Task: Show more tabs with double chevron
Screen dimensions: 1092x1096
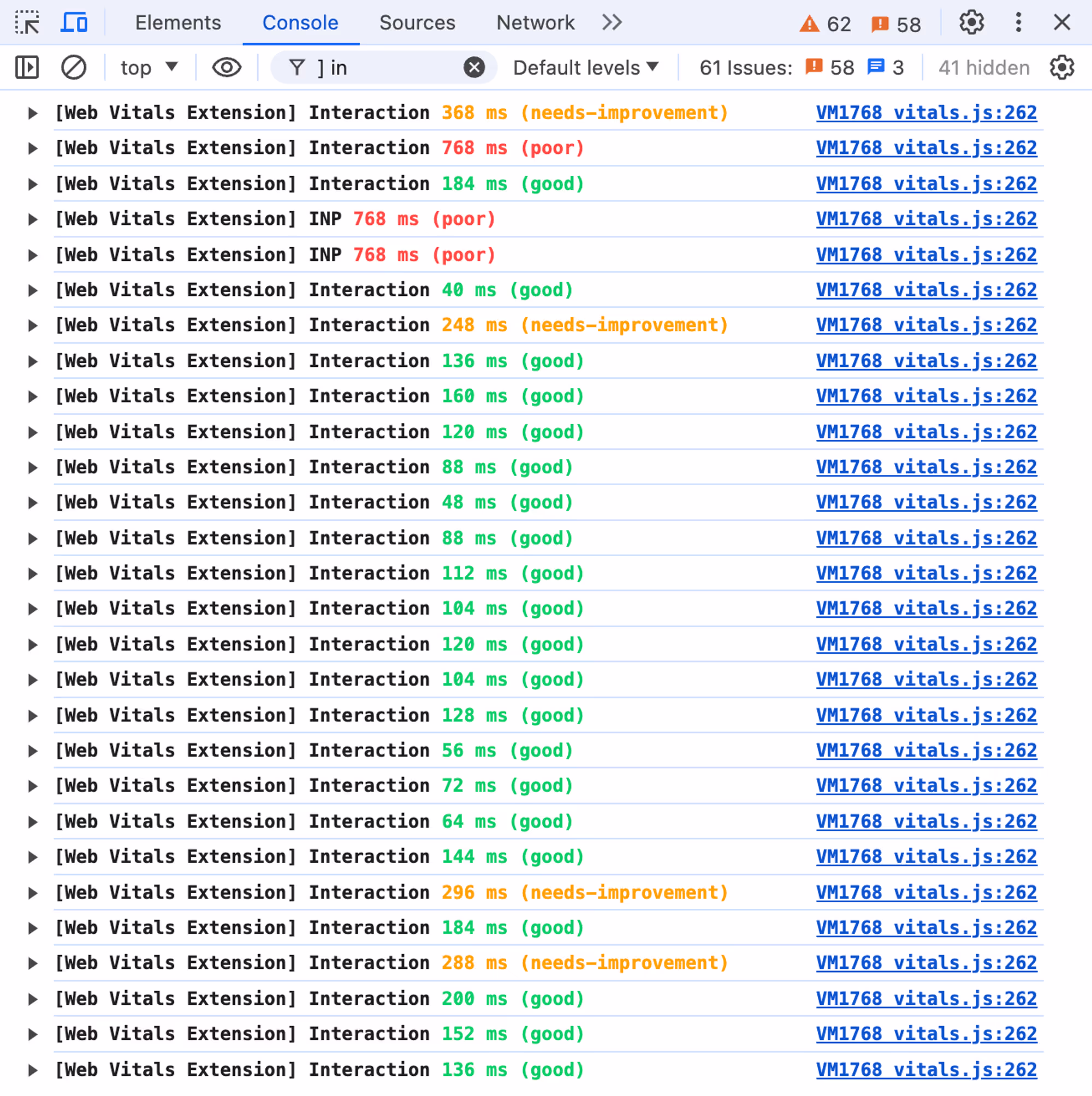Action: (612, 23)
